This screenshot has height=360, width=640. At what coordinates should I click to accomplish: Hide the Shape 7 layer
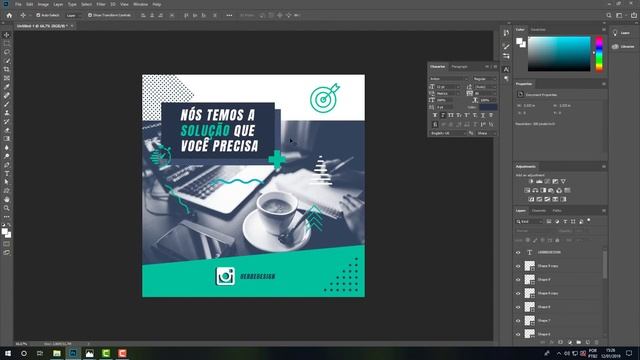coord(518,321)
